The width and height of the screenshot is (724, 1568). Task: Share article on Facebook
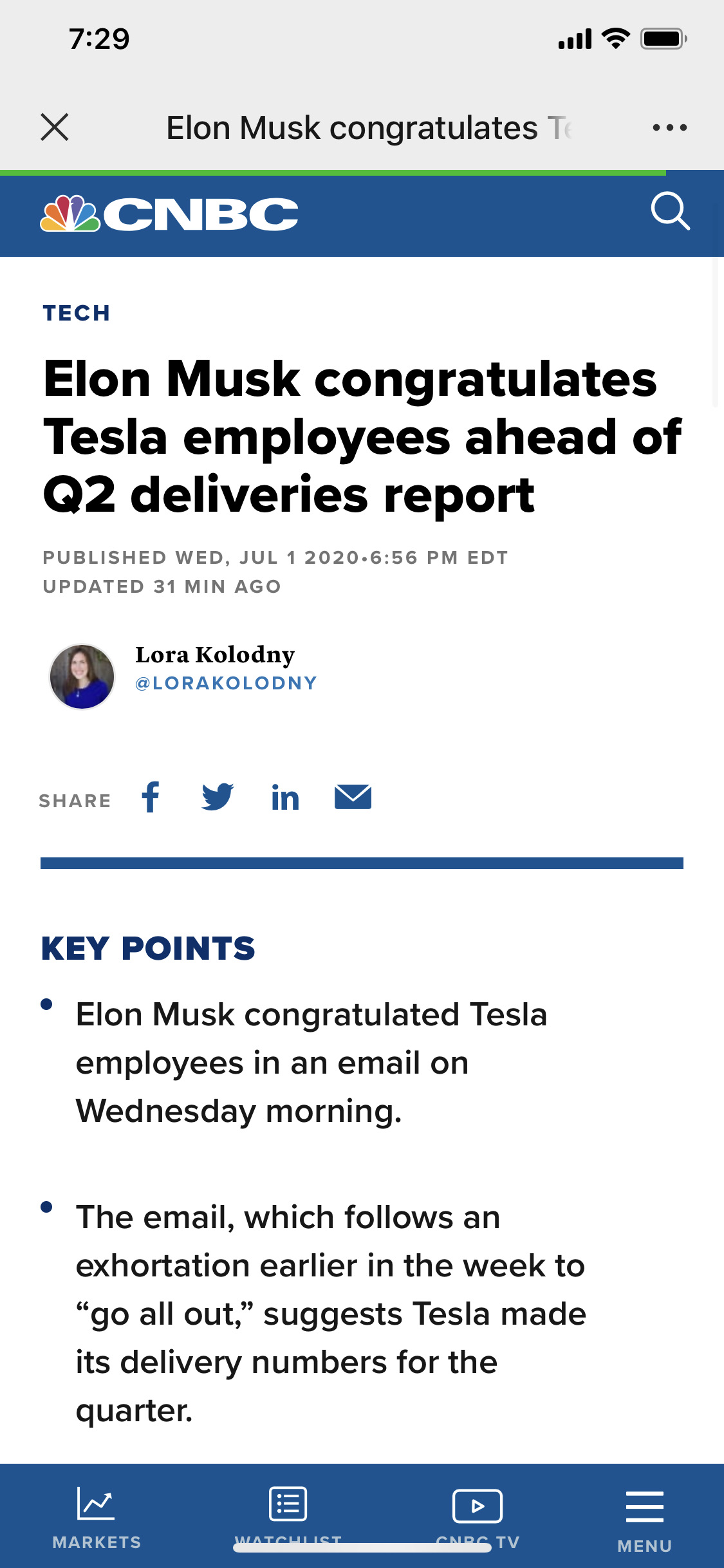coord(151,797)
